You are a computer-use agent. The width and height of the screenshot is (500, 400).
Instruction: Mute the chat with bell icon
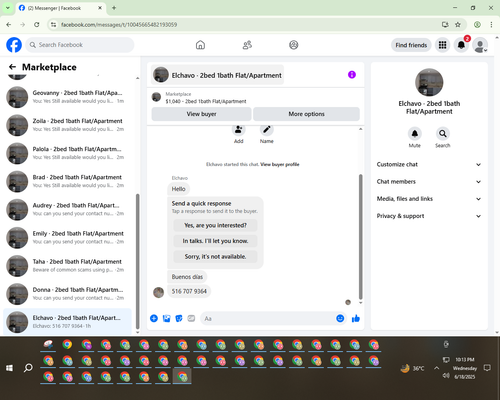pos(415,134)
